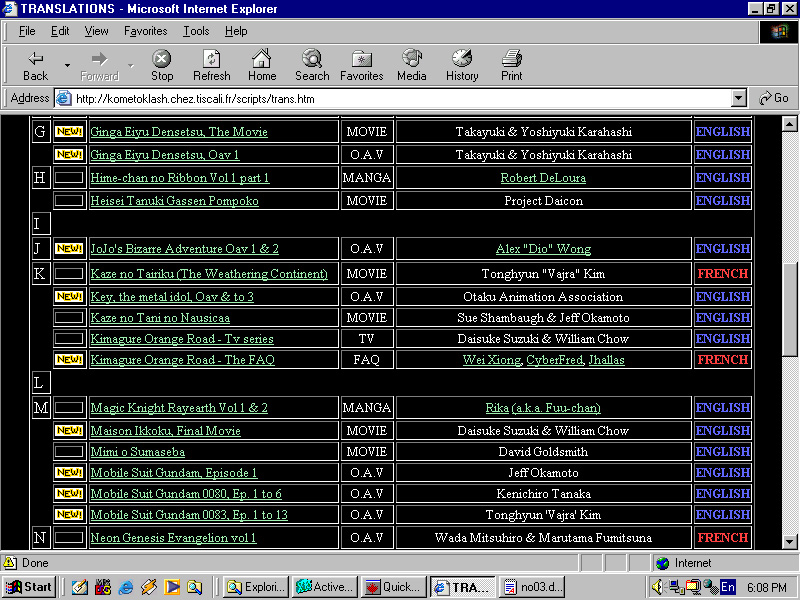Image resolution: width=800 pixels, height=600 pixels.
Task: Open Ginga Eiyu Densetsu, The Movie link
Action: 179,132
